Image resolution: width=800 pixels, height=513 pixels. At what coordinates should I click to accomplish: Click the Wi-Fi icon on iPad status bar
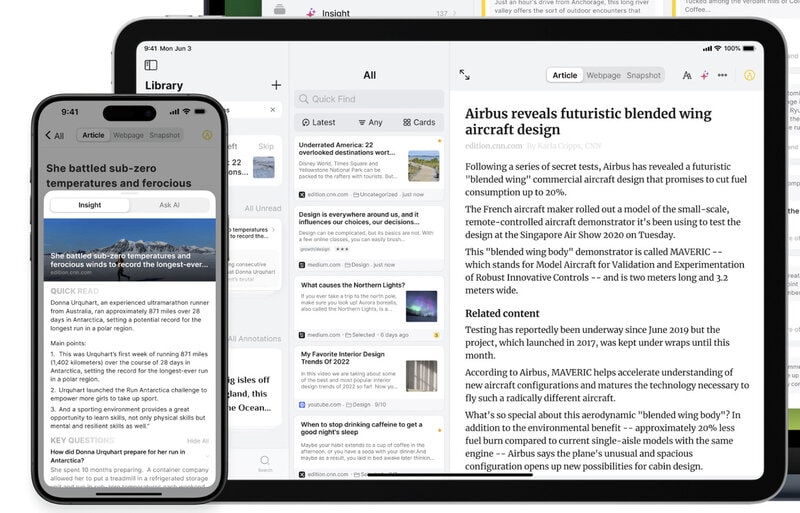718,48
